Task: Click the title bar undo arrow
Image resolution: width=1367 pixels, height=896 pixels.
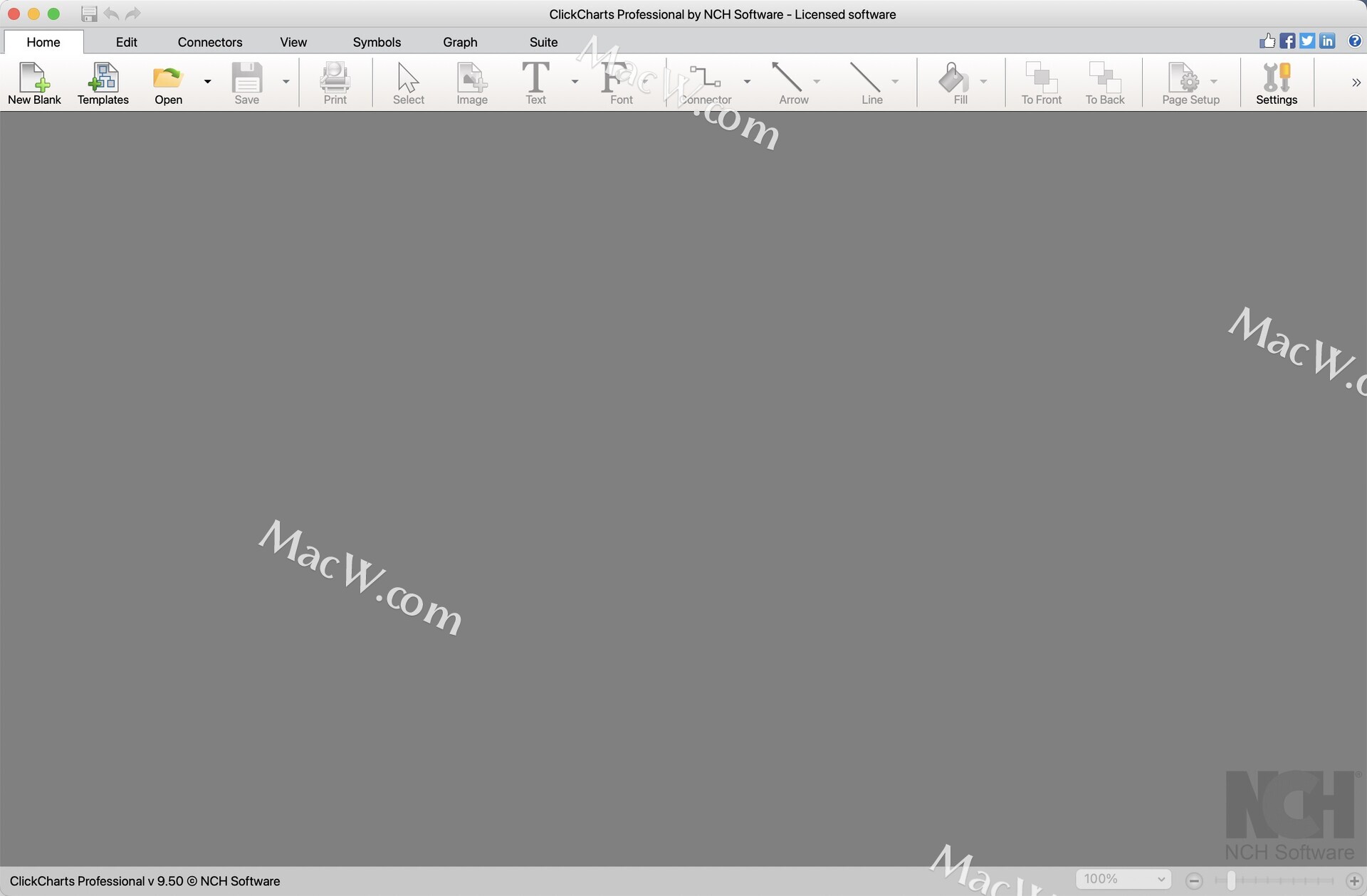Action: point(111,14)
